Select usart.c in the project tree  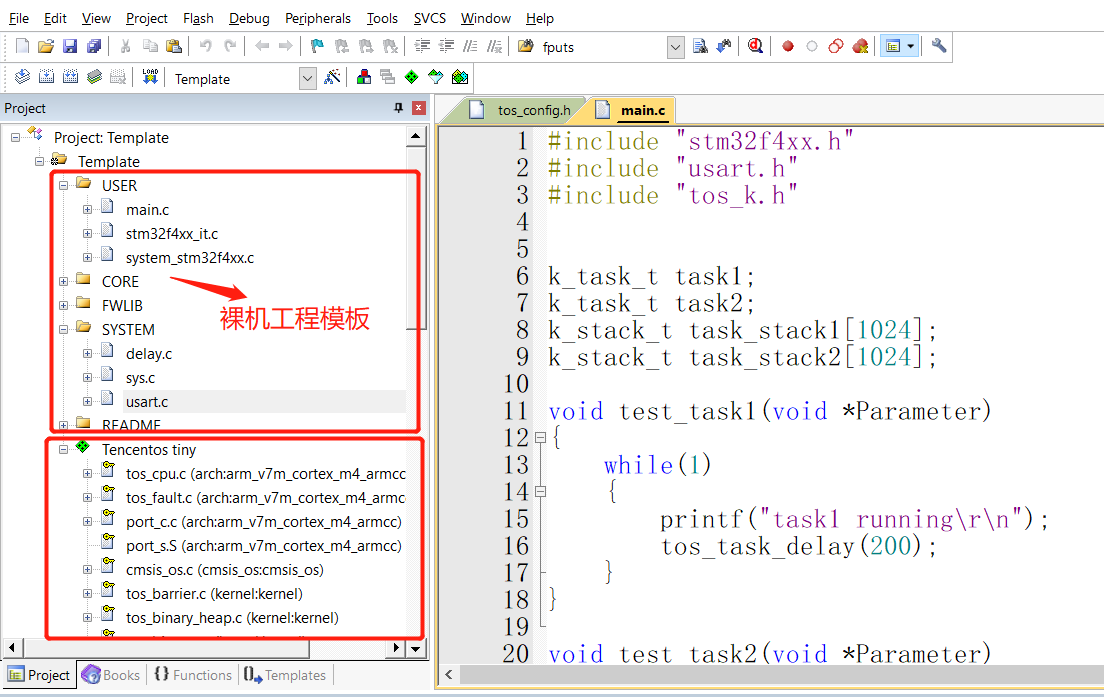147,402
